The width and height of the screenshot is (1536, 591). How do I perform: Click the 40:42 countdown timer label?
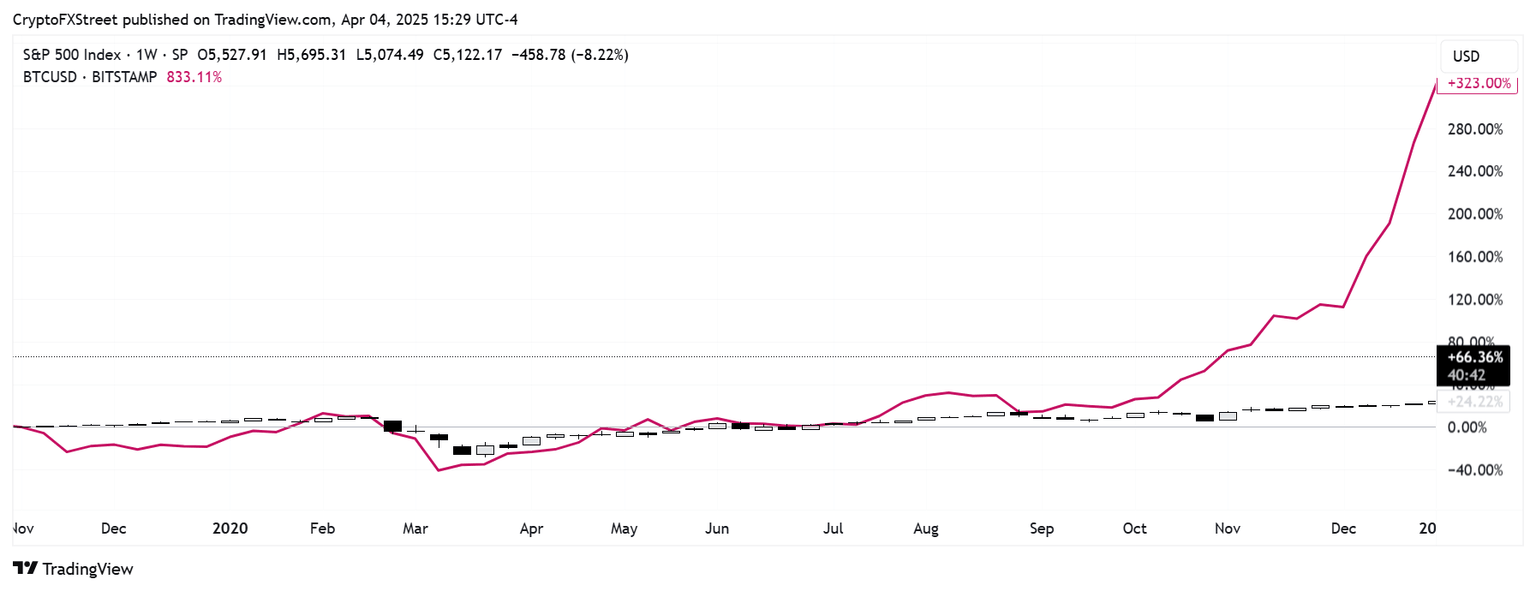[1467, 375]
